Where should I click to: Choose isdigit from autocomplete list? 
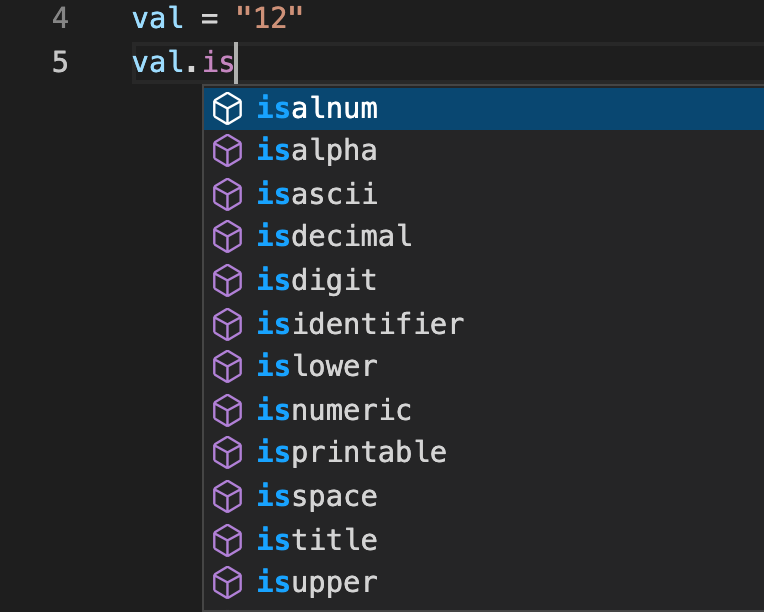pos(484,281)
